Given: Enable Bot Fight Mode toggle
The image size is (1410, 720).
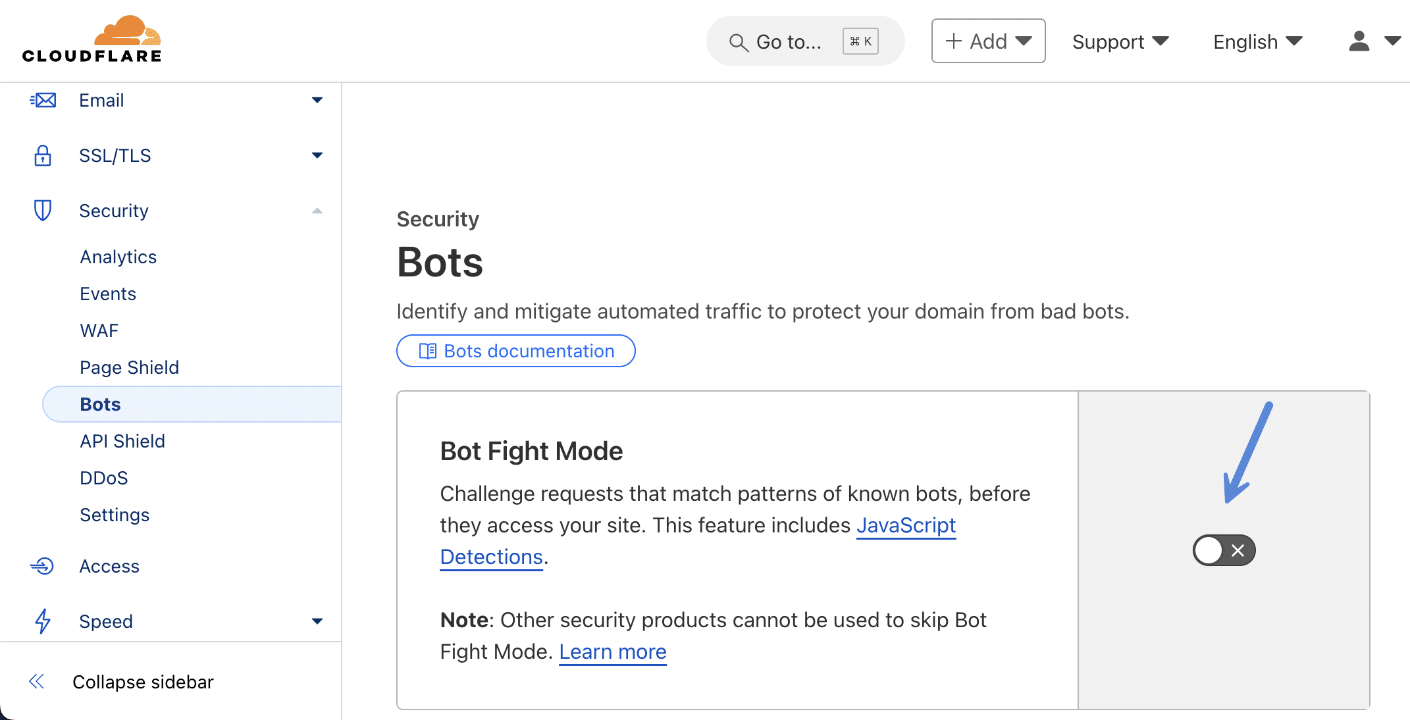Looking at the screenshot, I should click(x=1223, y=550).
